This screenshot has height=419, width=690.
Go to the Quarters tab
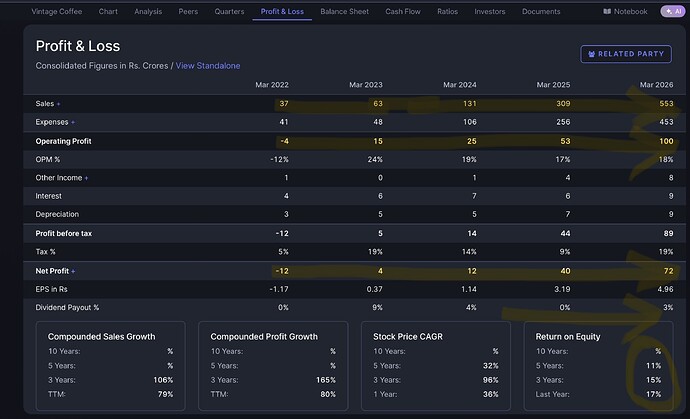[x=229, y=11]
